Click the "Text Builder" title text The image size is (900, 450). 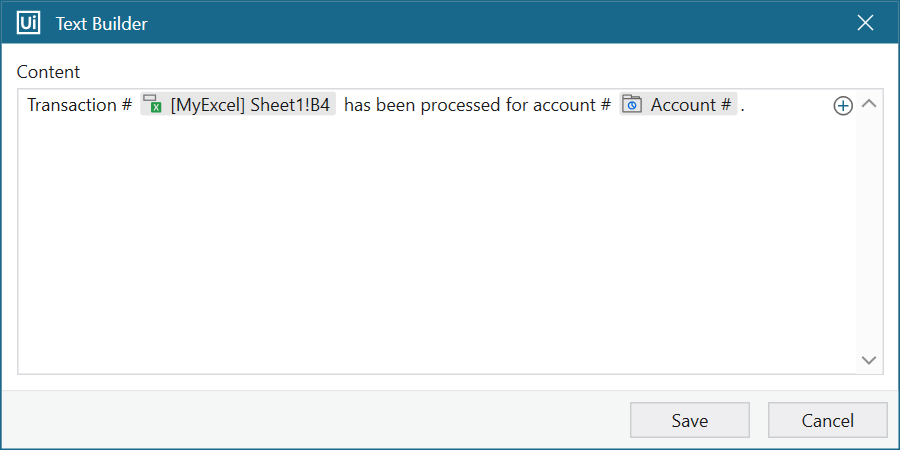pyautogui.click(x=101, y=23)
